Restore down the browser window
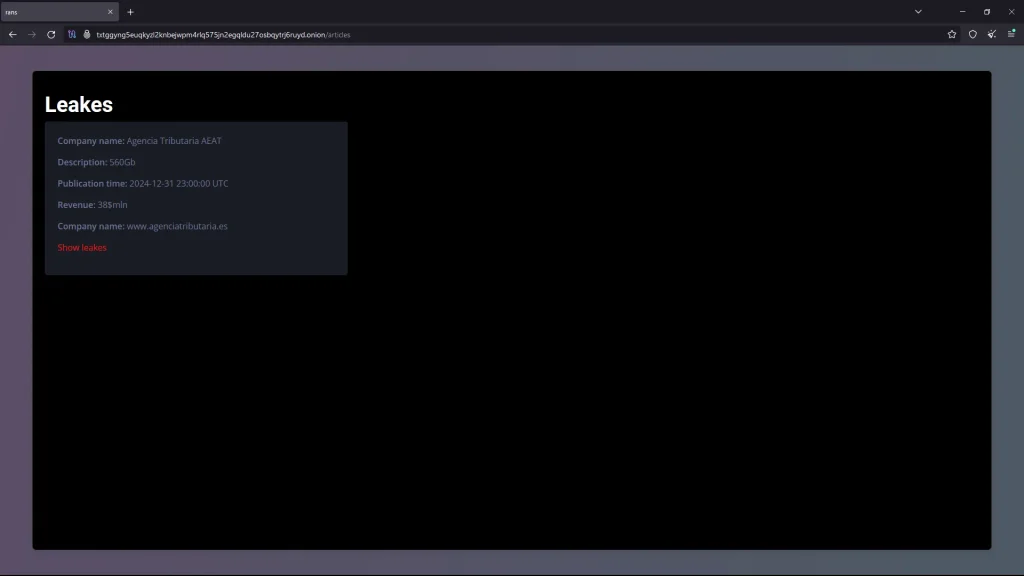 pyautogui.click(x=986, y=12)
